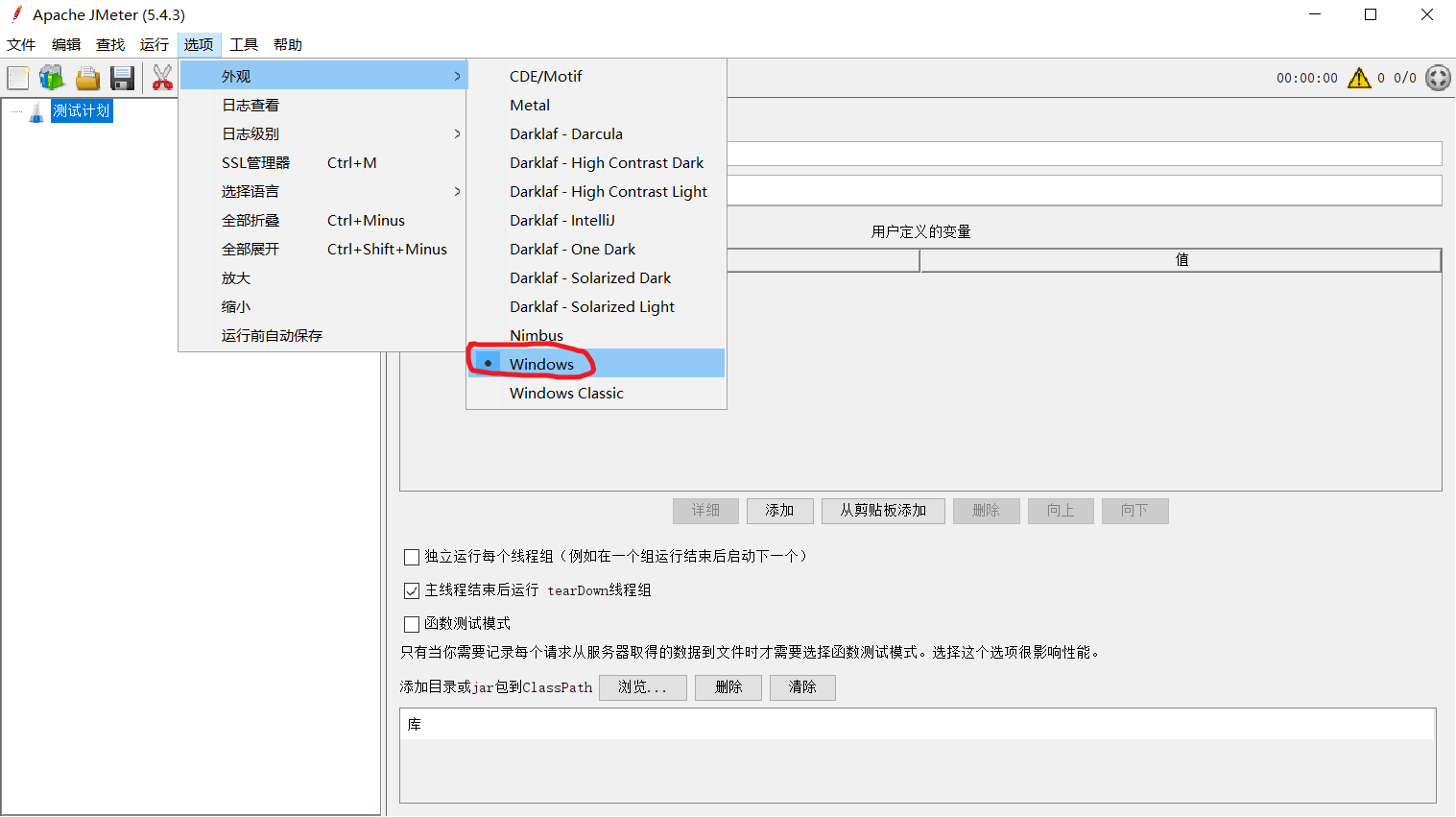Click the Cut scissors icon

(162, 78)
